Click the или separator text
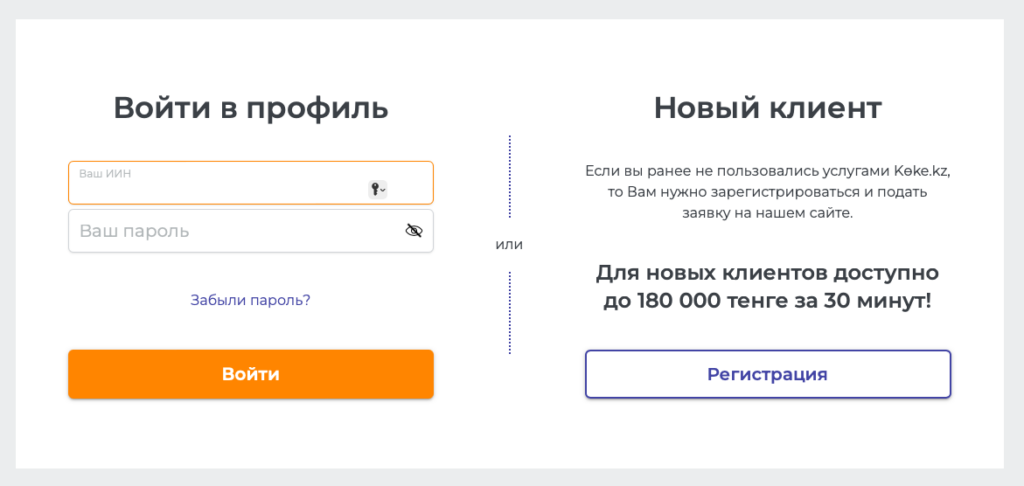The width and height of the screenshot is (1024, 486). pyautogui.click(x=509, y=245)
